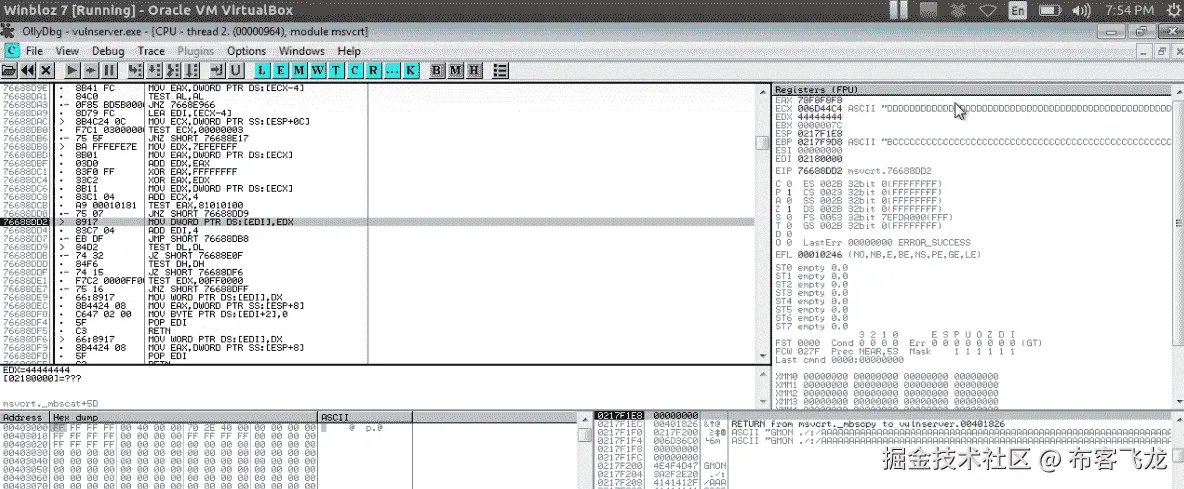Click the volume speaker indicator
The height and width of the screenshot is (489, 1184).
[1081, 11]
